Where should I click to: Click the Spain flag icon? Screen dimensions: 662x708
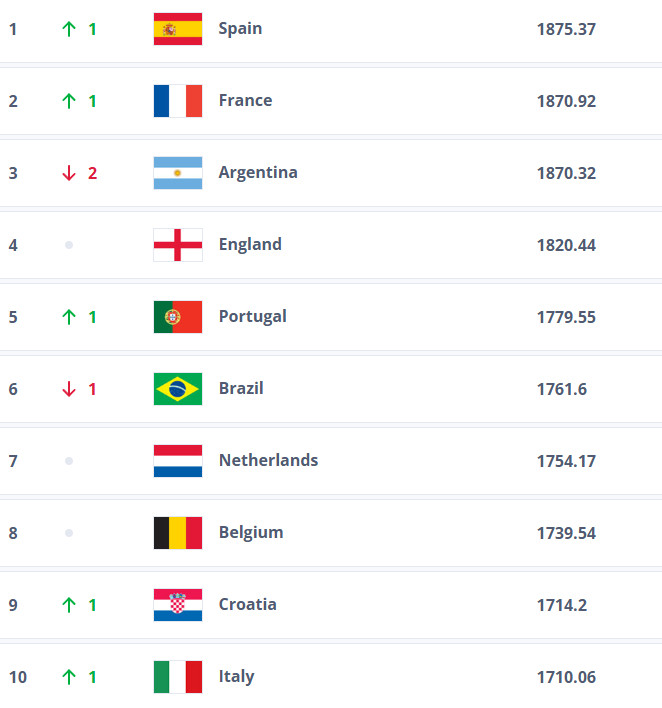(178, 29)
